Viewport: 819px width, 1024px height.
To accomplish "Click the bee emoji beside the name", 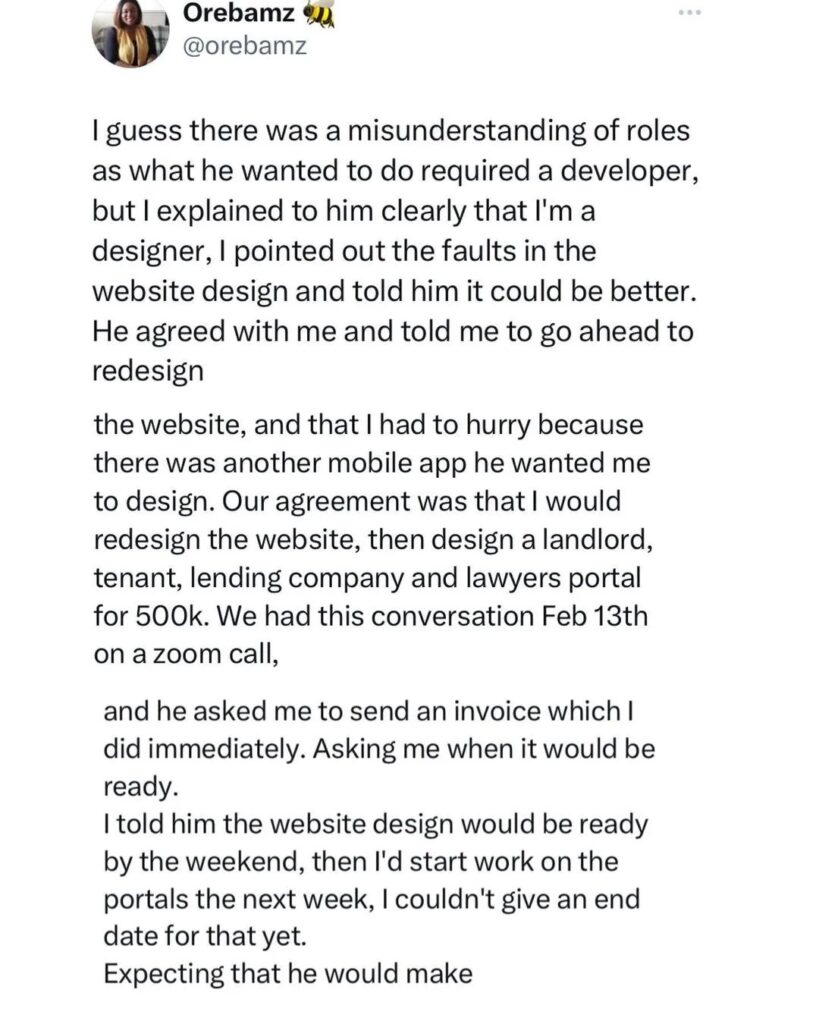I will click(x=320, y=14).
